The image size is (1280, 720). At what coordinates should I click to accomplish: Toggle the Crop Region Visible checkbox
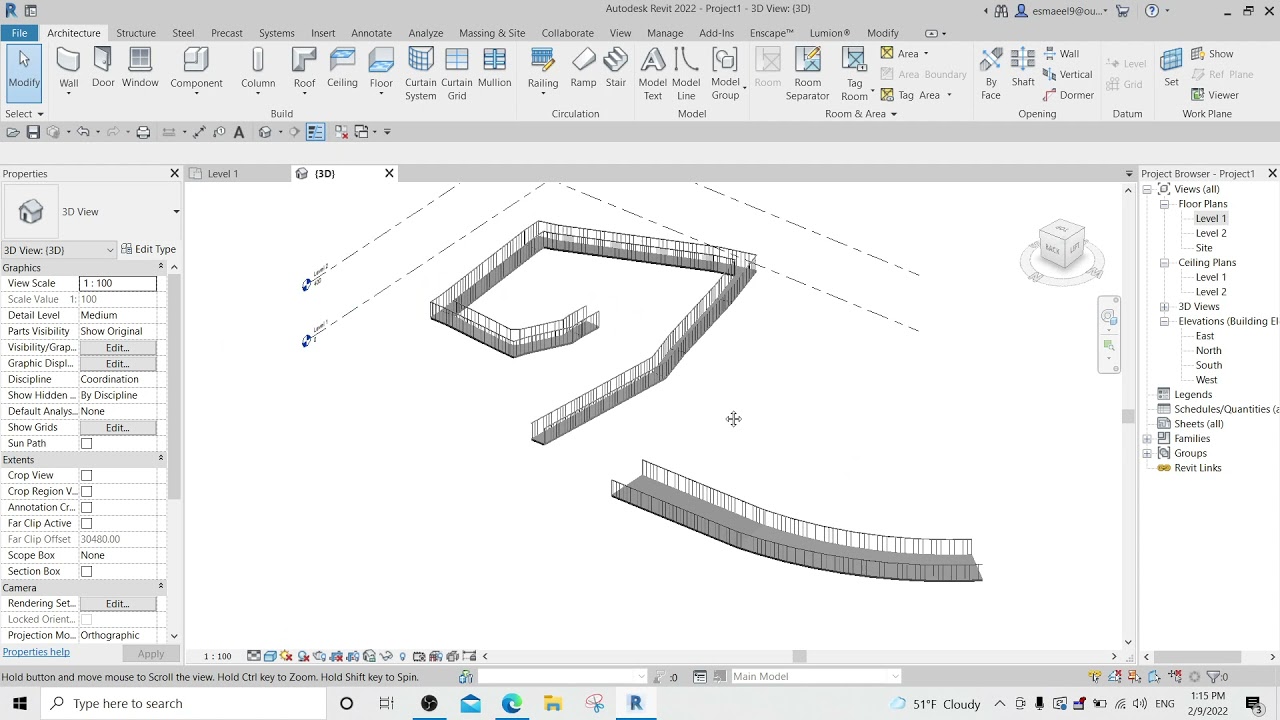coord(86,491)
